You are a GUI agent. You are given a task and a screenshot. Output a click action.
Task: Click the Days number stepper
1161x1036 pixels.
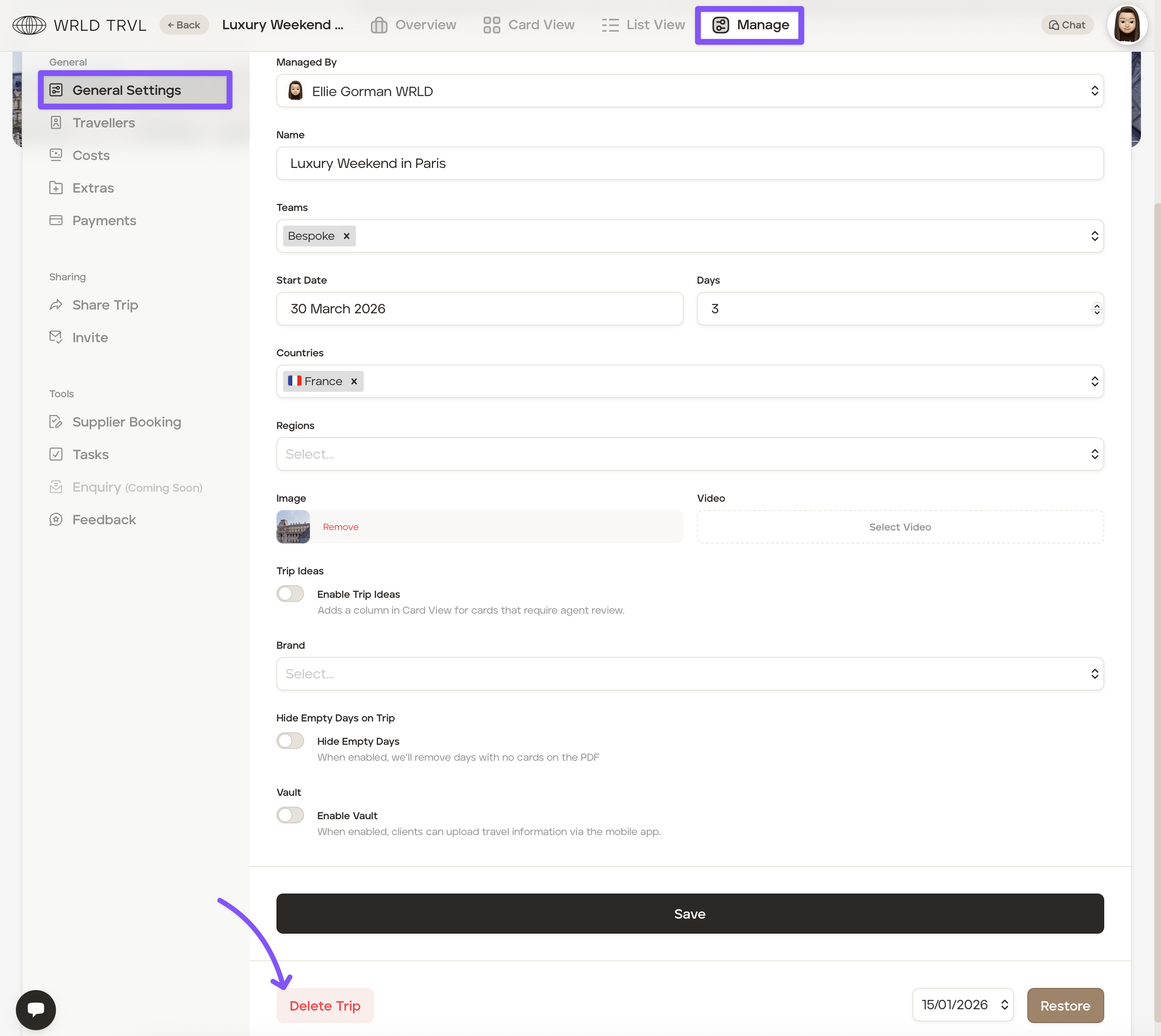[1097, 309]
